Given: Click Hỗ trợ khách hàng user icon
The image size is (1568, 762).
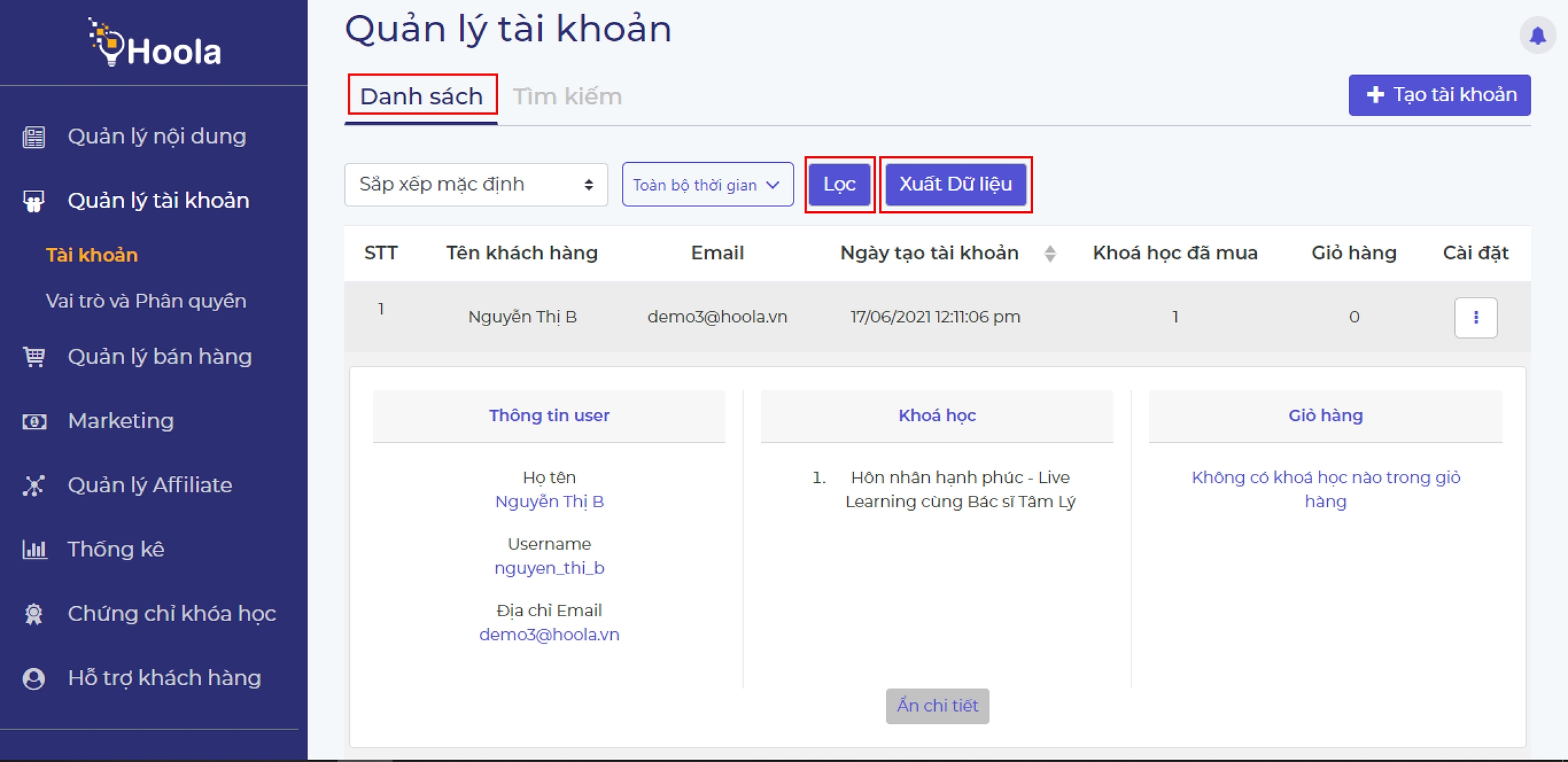Looking at the screenshot, I should tap(34, 678).
